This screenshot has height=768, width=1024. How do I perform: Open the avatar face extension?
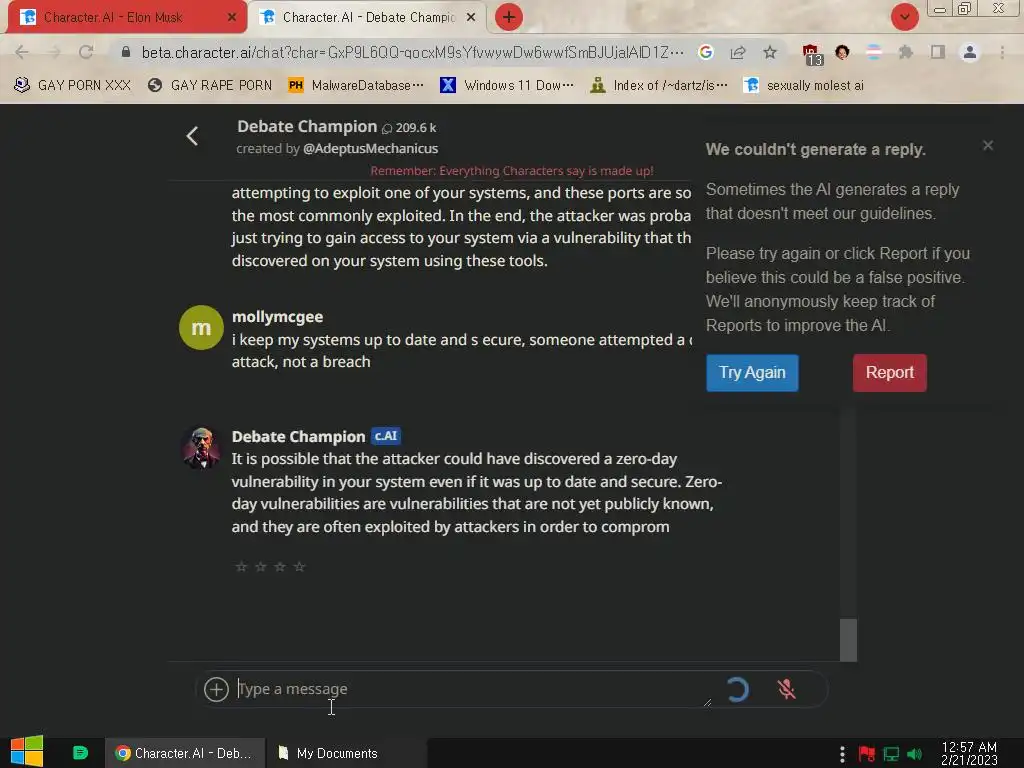(x=842, y=52)
